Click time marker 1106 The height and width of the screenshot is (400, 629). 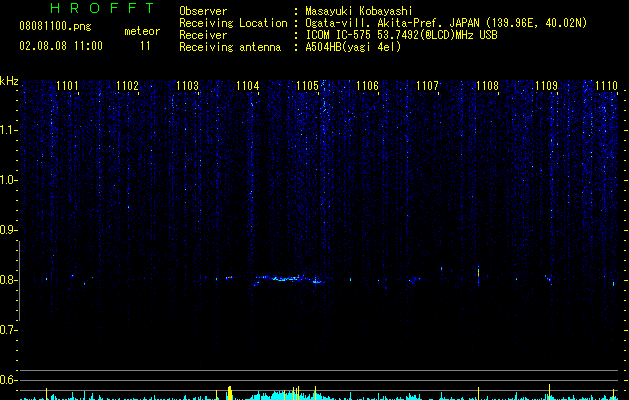tap(367, 86)
